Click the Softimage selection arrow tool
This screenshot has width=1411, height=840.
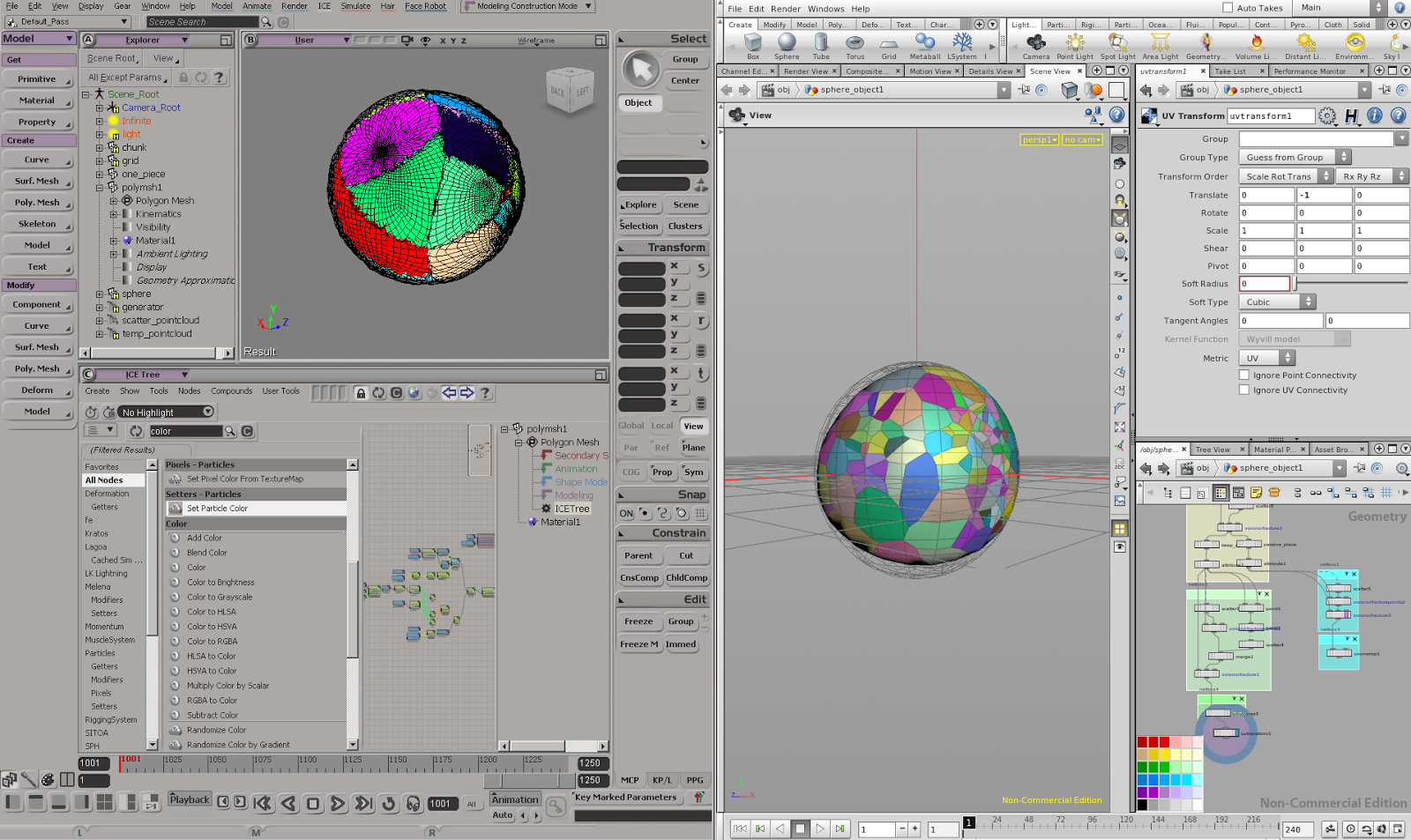coord(641,69)
